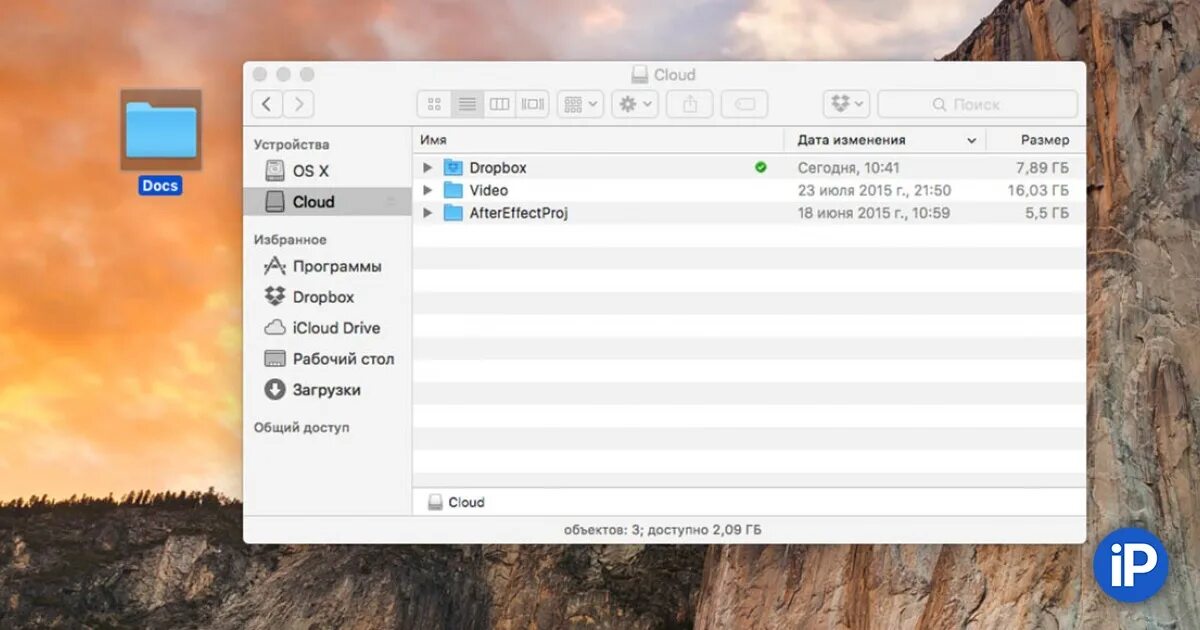The height and width of the screenshot is (630, 1200).
Task: Select the Dropbox folder icon in list
Action: tap(454, 168)
